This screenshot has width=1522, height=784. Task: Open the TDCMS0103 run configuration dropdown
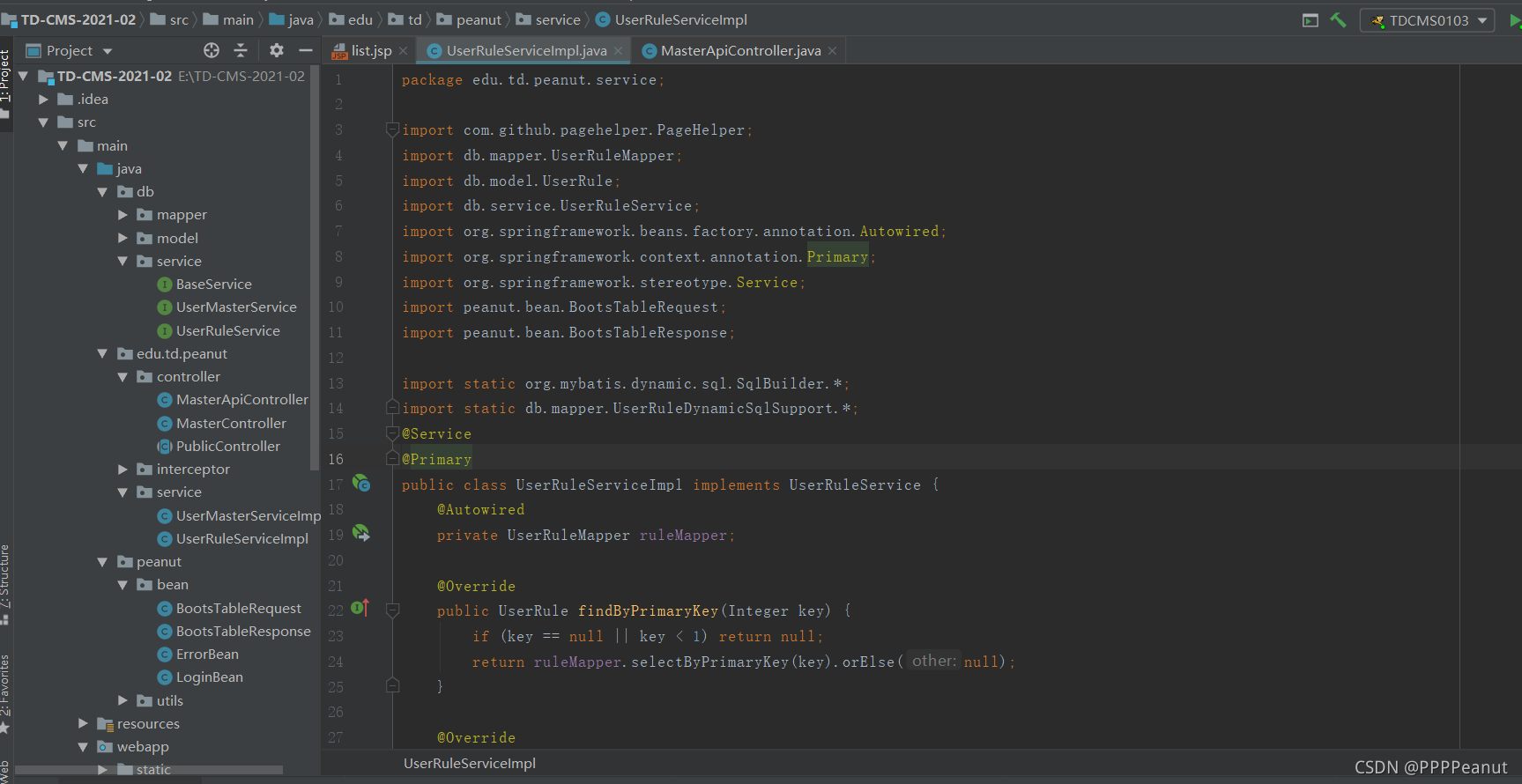coord(1428,20)
